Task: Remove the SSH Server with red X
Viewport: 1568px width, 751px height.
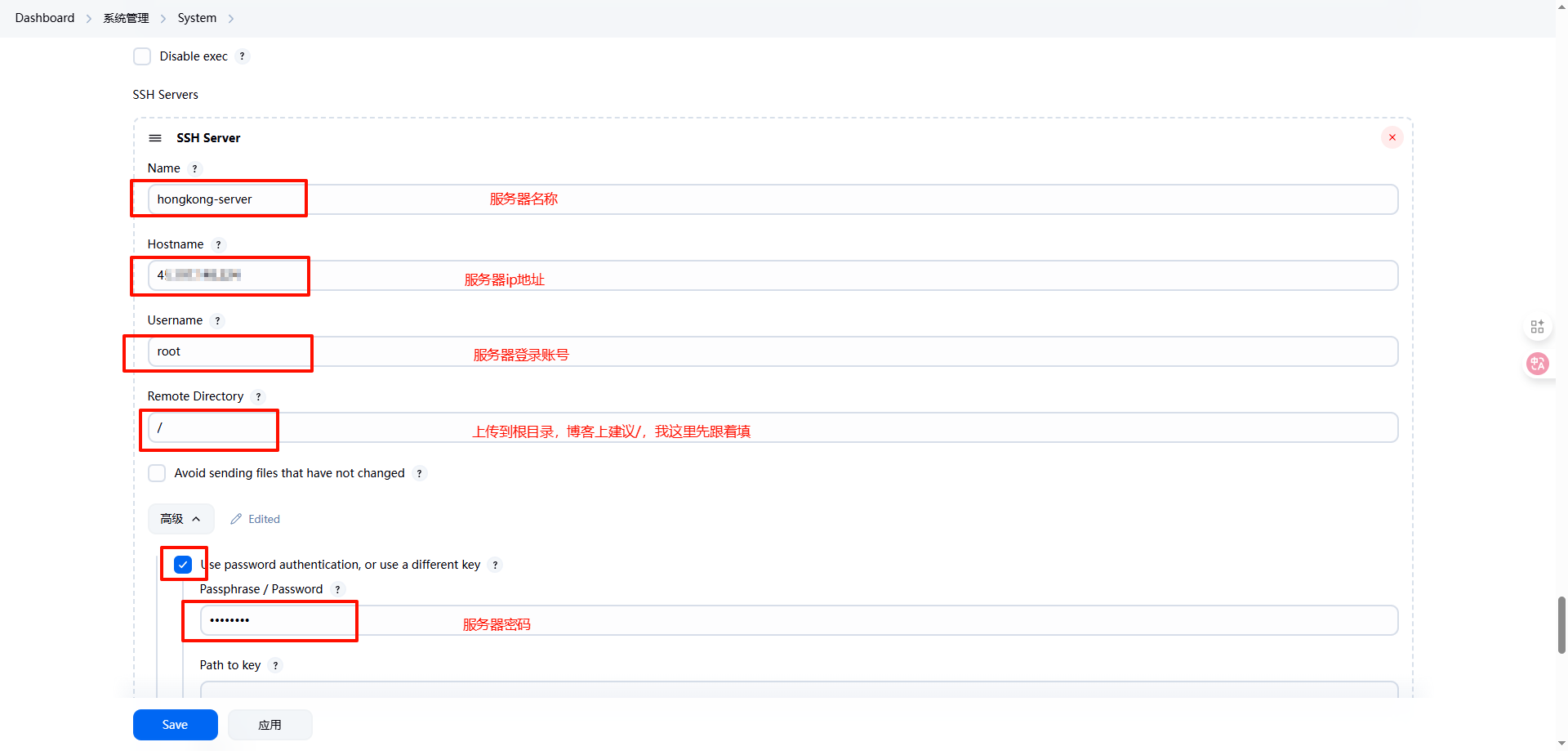Action: [1392, 137]
